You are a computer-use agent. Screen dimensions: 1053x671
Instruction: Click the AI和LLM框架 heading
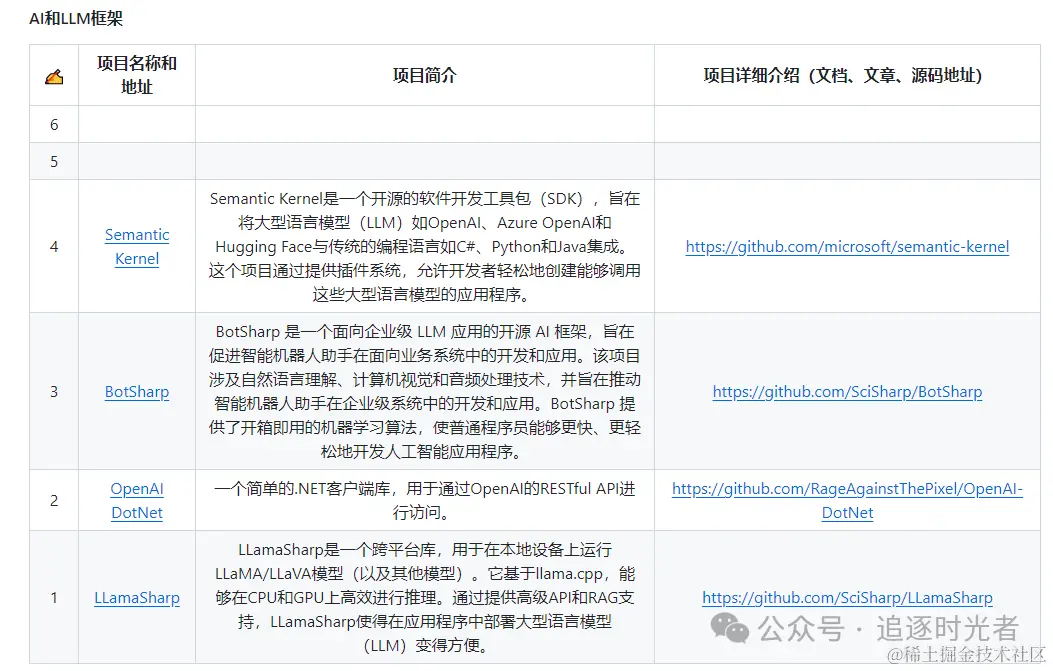(76, 19)
